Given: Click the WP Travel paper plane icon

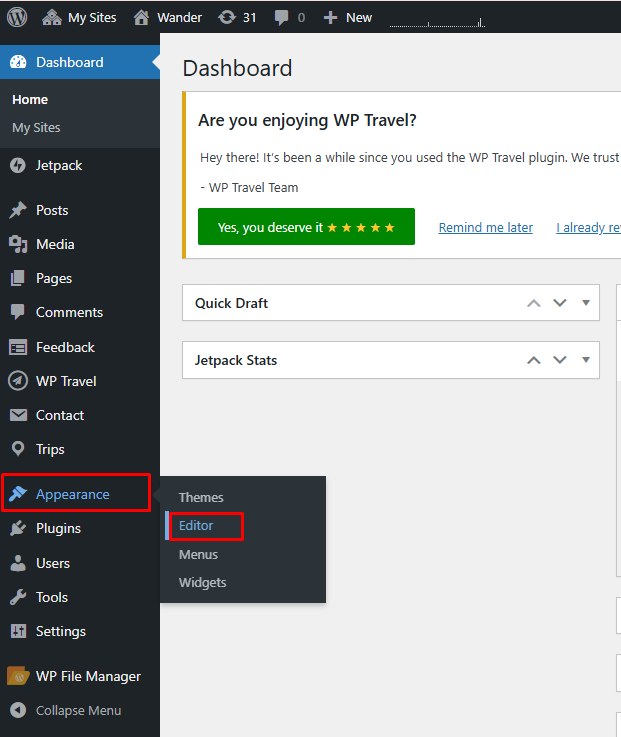Looking at the screenshot, I should click(x=18, y=381).
